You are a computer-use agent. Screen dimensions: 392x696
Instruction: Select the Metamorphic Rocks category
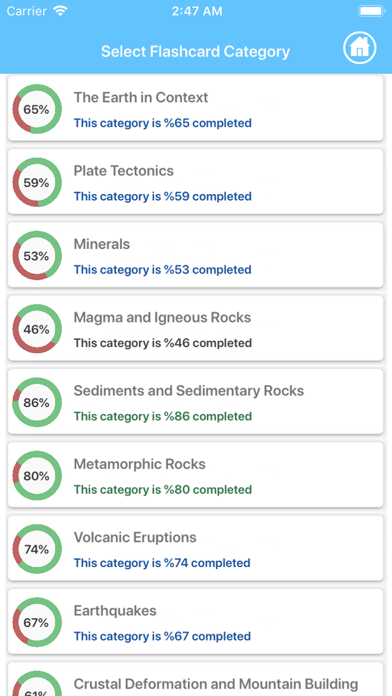point(195,475)
